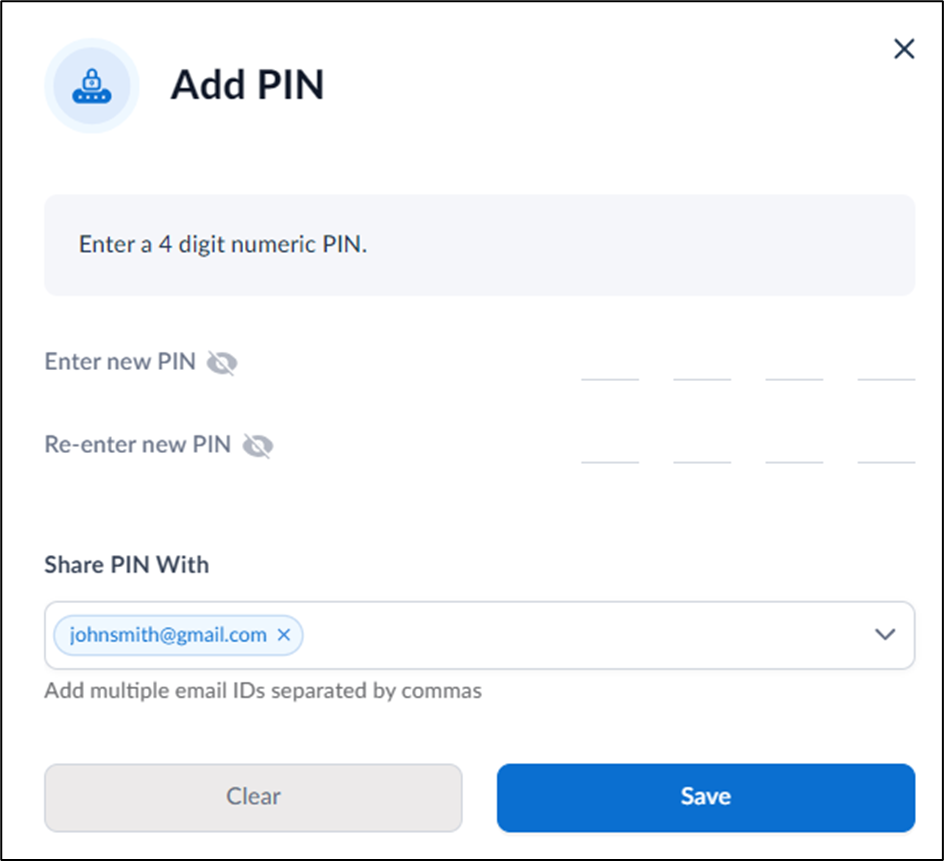Select second digit box of re-enter PIN
Screen dimensions: 944x861
point(702,447)
